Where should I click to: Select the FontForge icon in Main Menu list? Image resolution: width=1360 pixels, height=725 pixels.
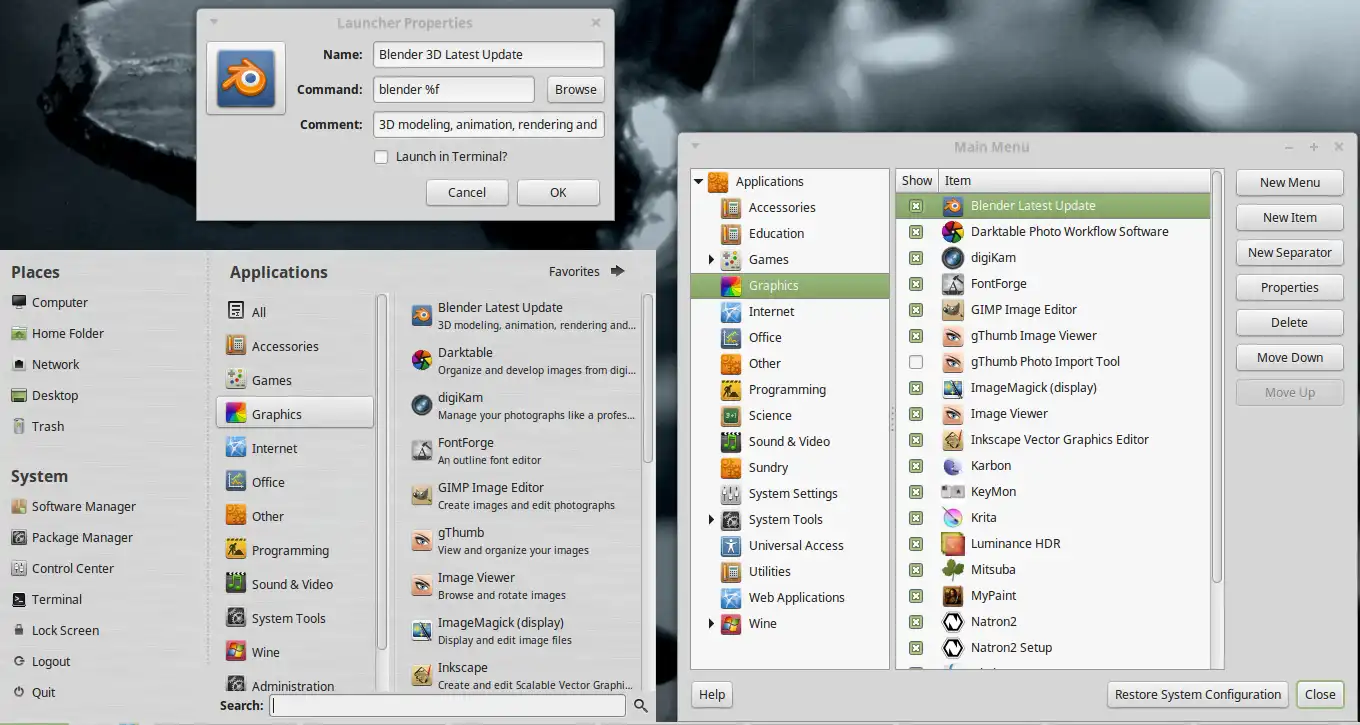[953, 284]
